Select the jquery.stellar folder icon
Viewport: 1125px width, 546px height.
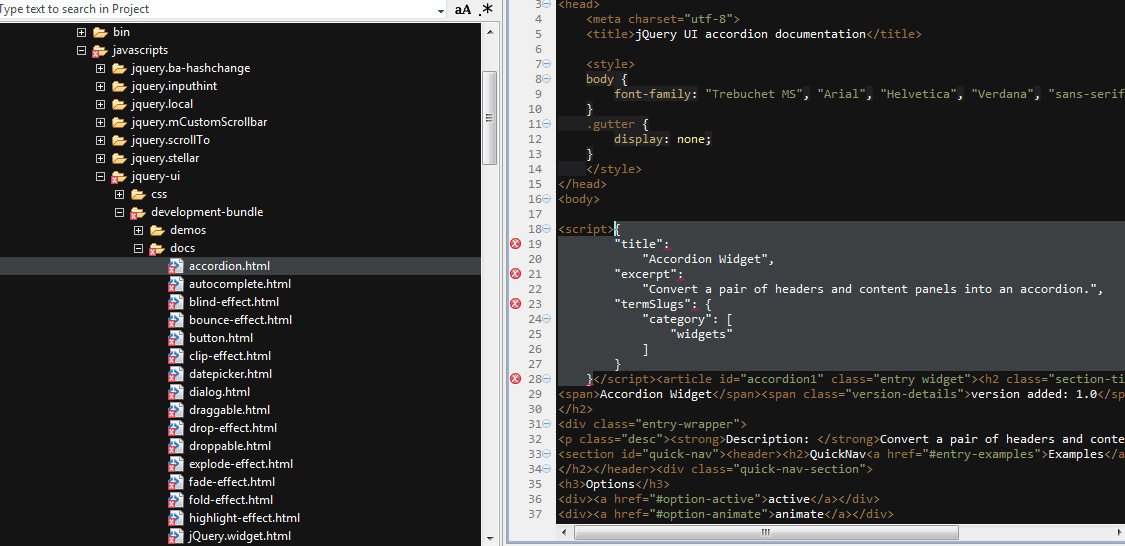point(119,158)
